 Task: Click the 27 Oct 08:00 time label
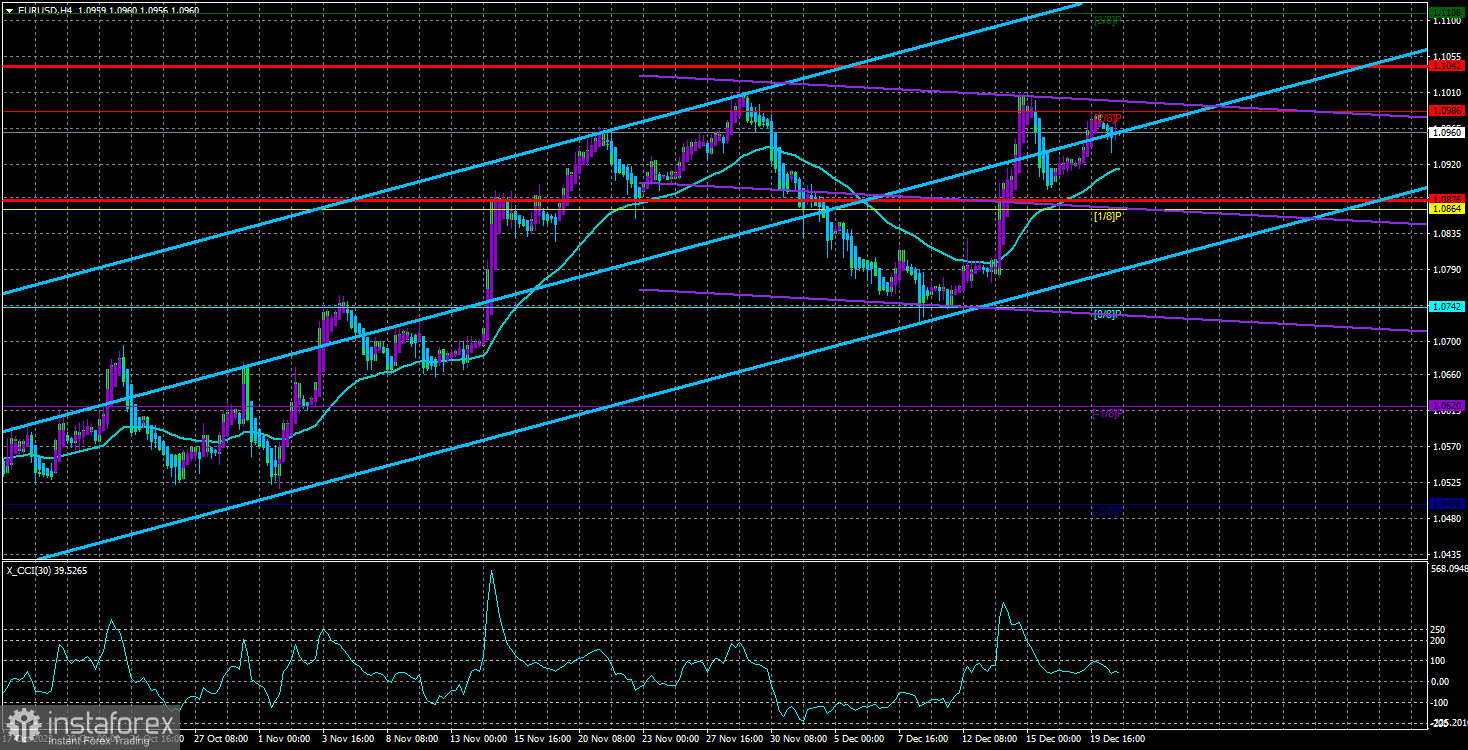[220, 739]
